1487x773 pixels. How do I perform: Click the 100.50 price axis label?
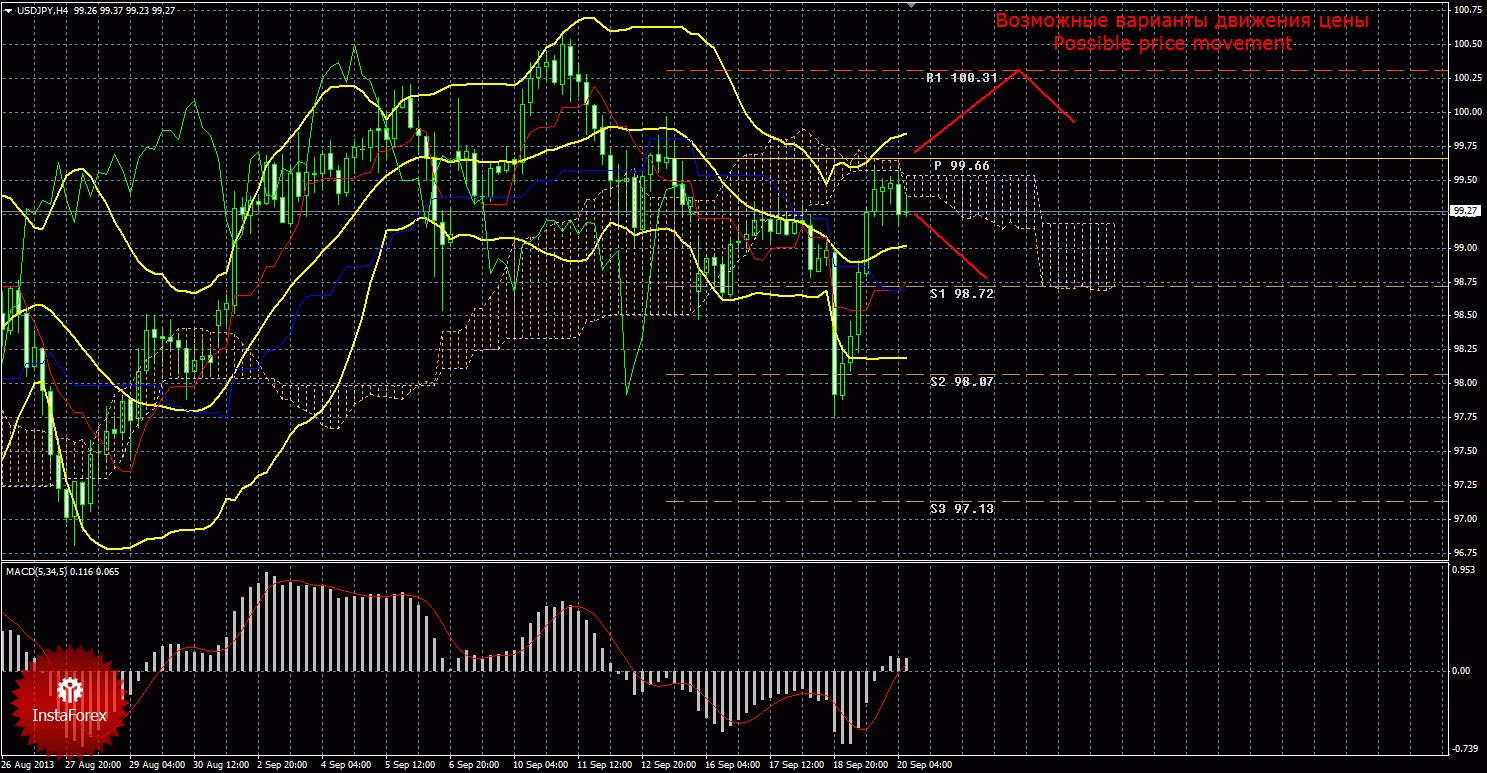tap(1467, 44)
